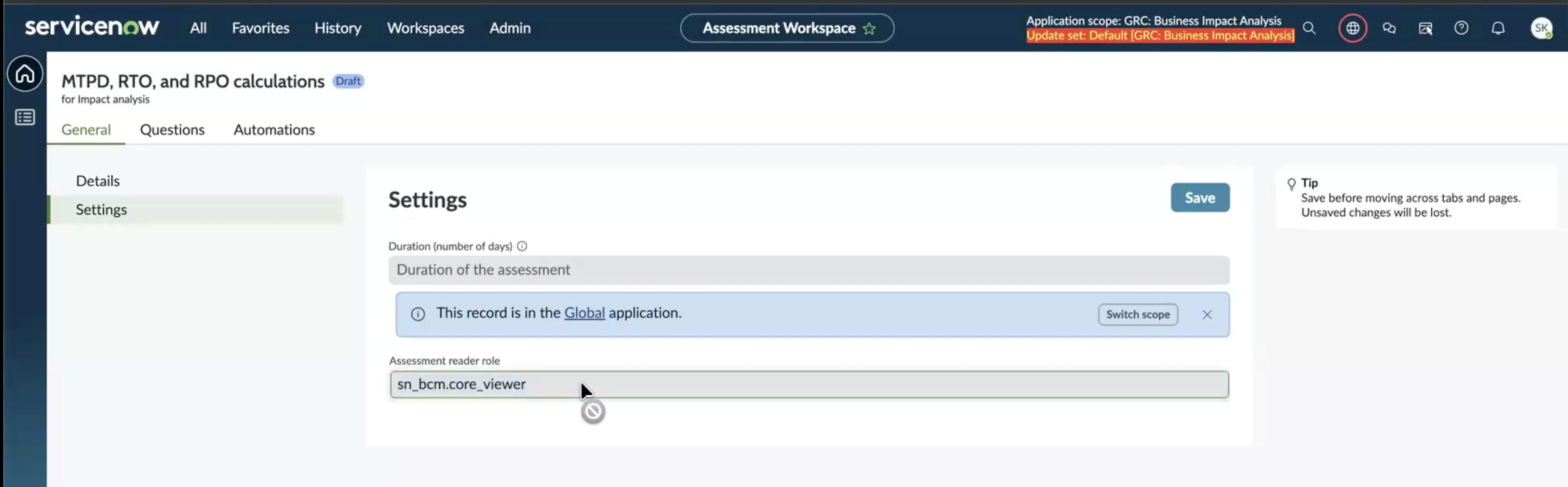Image resolution: width=1568 pixels, height=487 pixels.
Task: Open the help question mark icon
Action: coord(1461,28)
